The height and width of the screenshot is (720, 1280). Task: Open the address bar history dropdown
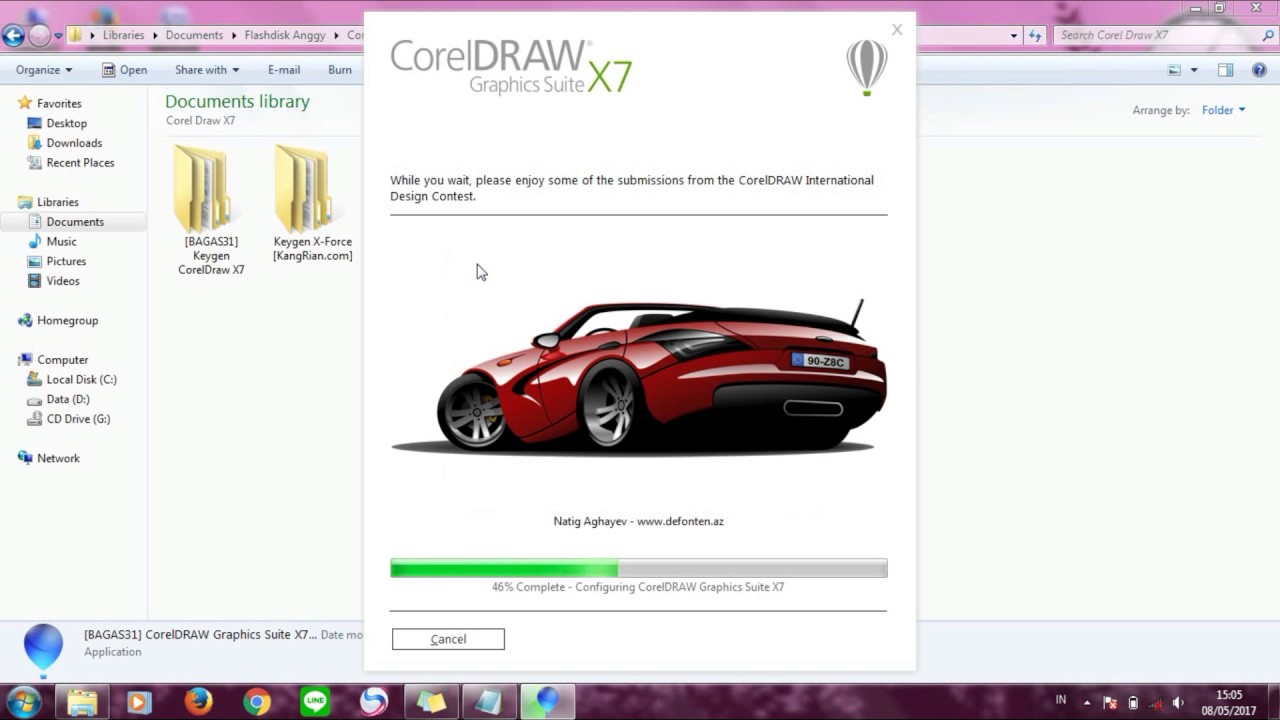click(1014, 36)
